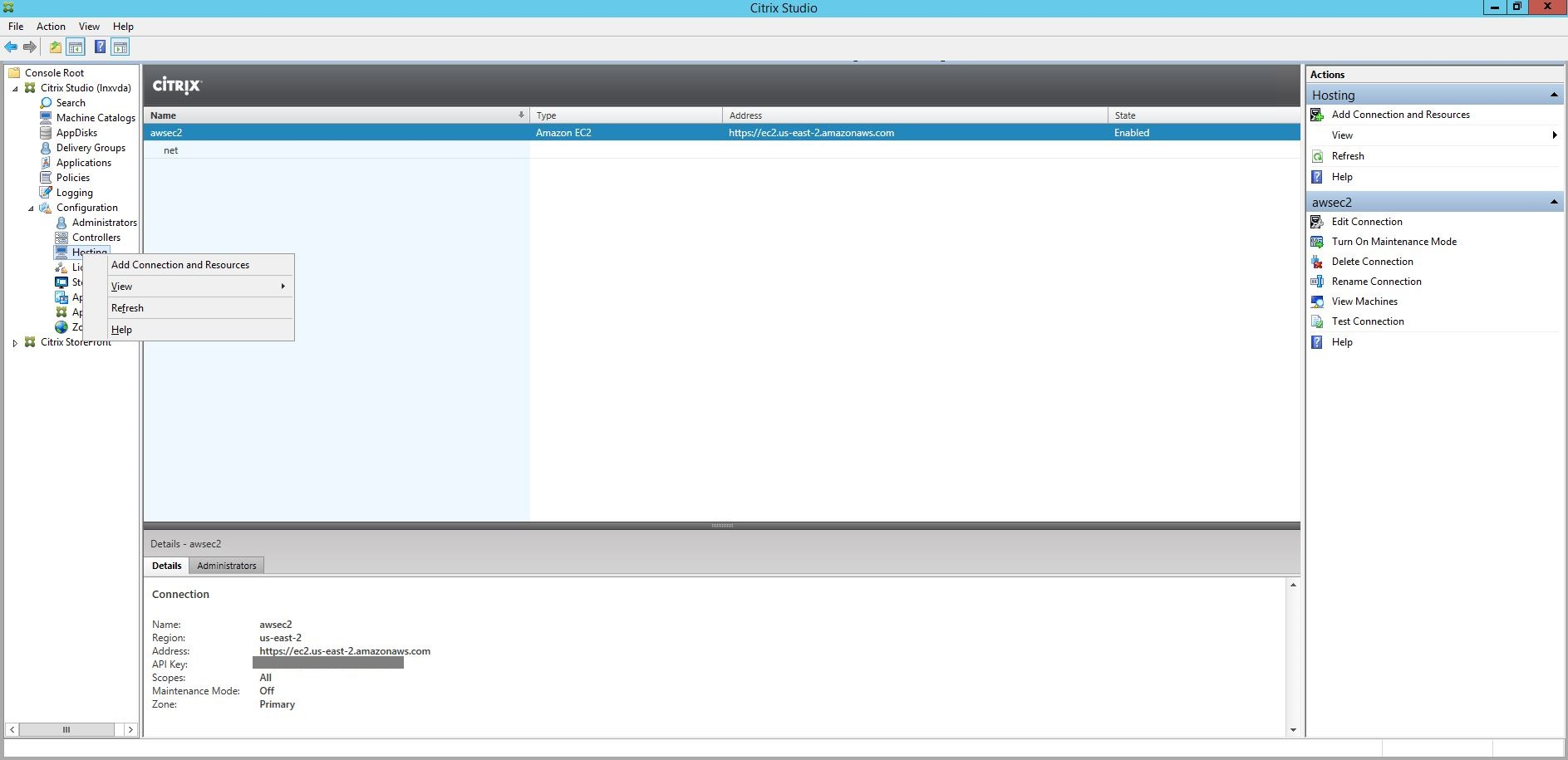Click Edit Connection icon in the Actions pane
The width and height of the screenshot is (1568, 760).
click(1317, 222)
